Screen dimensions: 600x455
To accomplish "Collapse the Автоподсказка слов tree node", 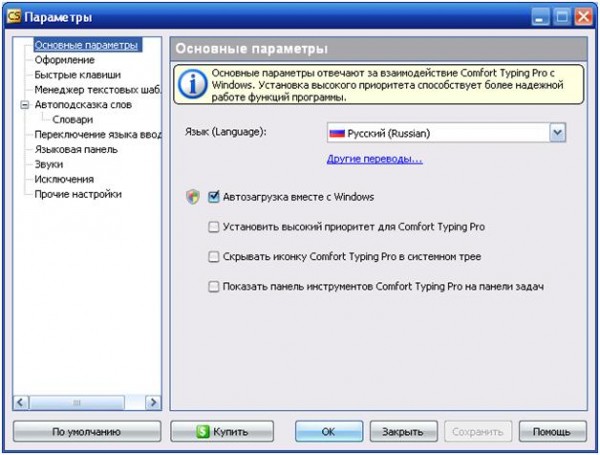I will 24,105.
